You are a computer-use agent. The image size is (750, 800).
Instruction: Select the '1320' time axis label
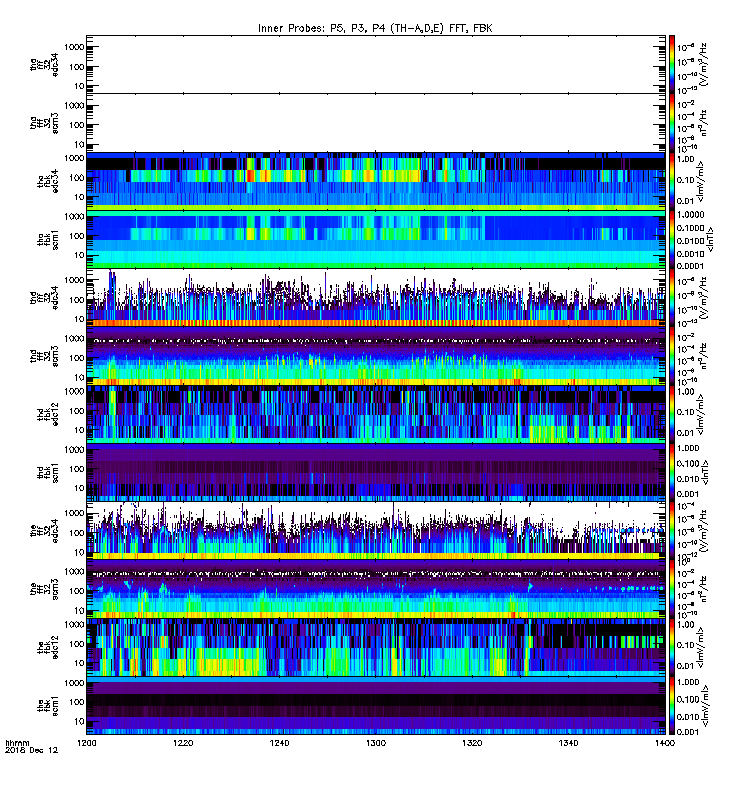point(472,743)
